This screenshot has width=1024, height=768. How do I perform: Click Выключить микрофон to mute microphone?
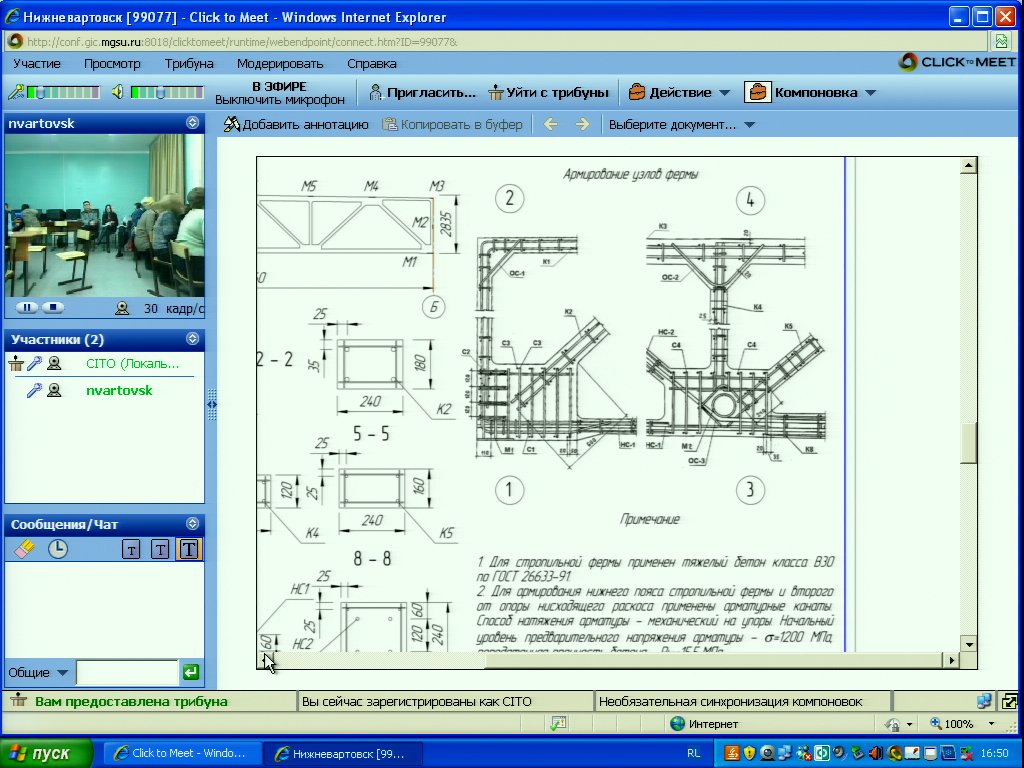pos(280,100)
